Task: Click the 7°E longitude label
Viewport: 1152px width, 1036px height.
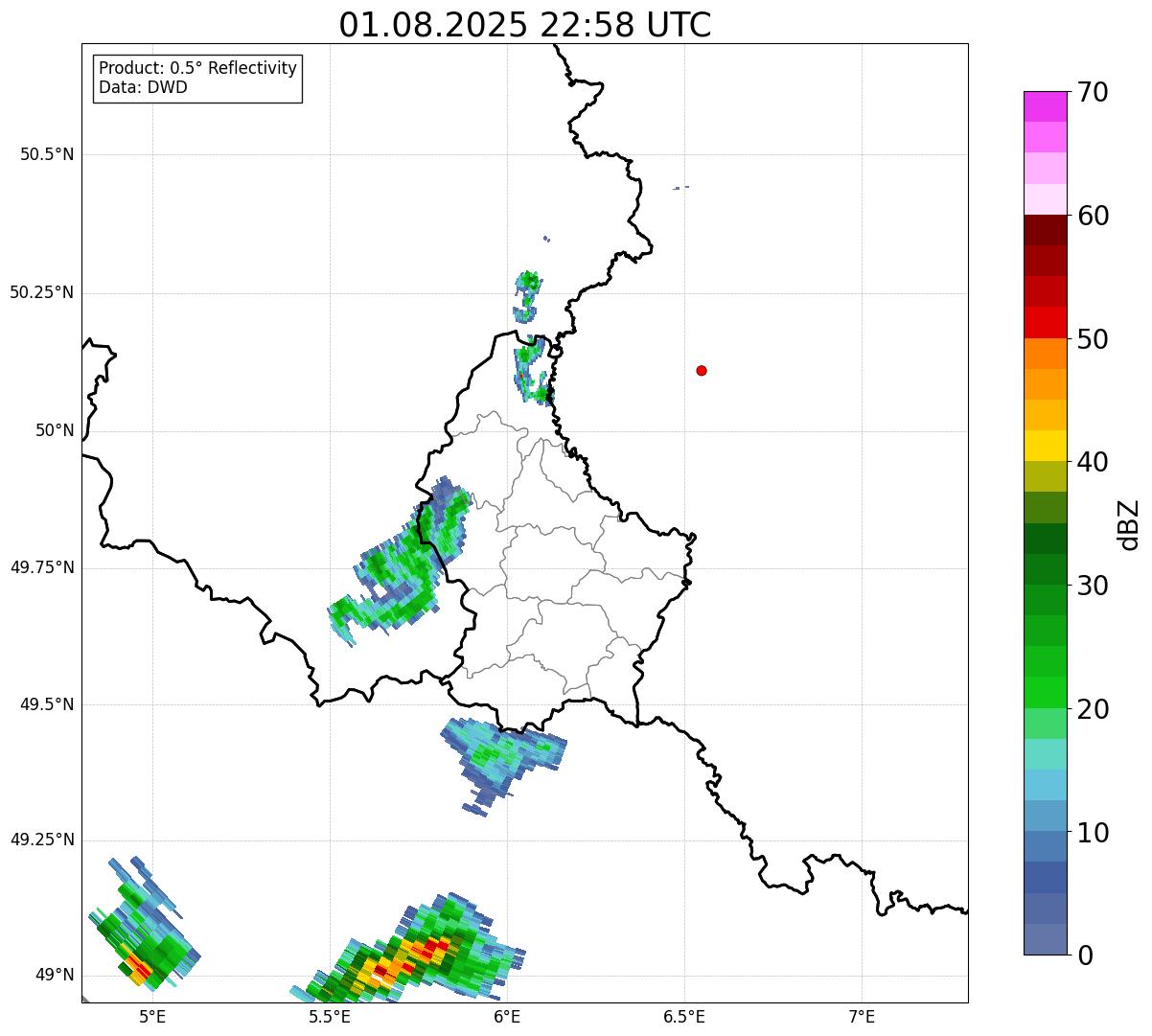Action: pyautogui.click(x=862, y=1017)
